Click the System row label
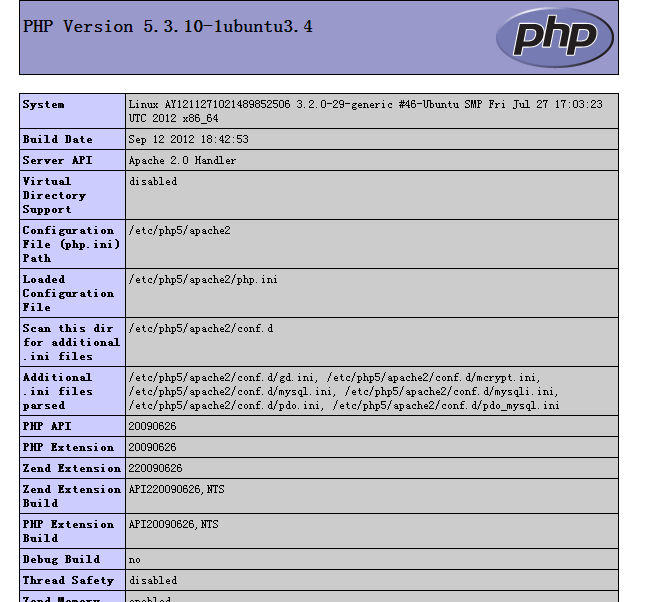The width and height of the screenshot is (657, 602). pos(44,105)
